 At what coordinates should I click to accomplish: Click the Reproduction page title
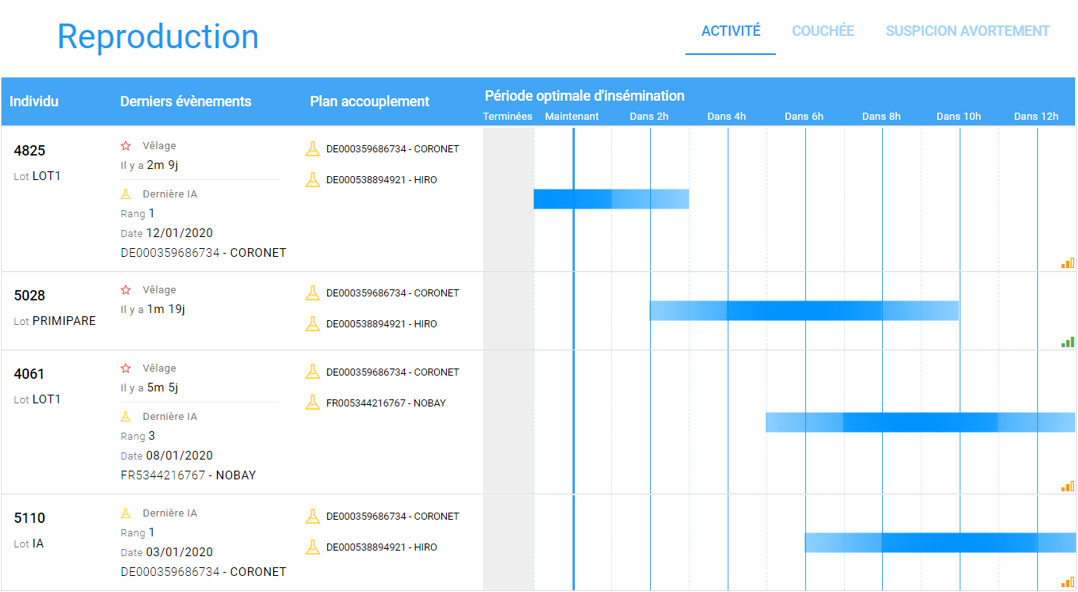click(157, 36)
